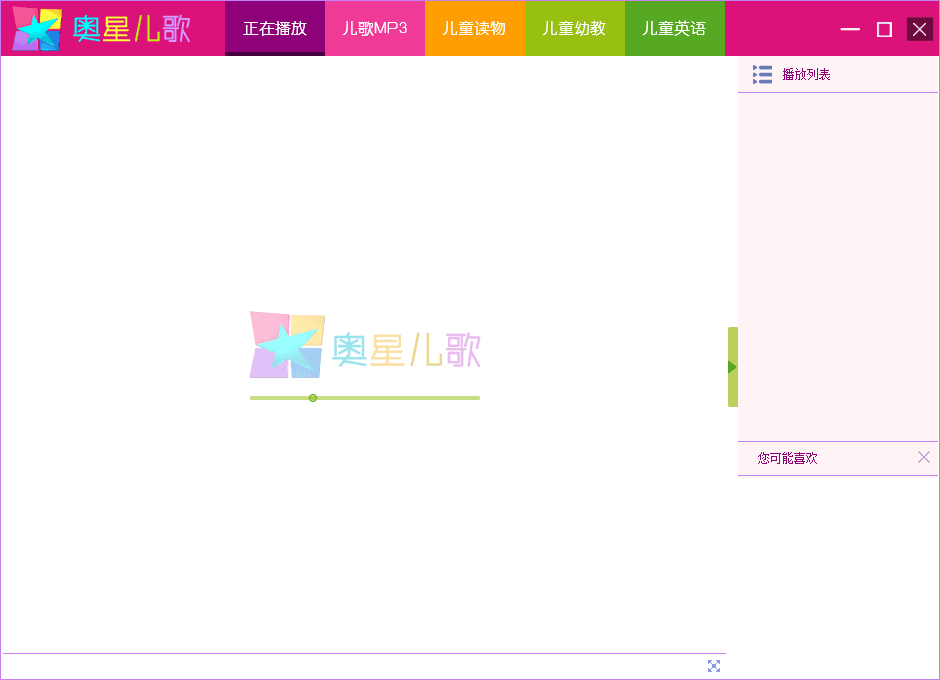The image size is (940, 680).
Task: Switch to the 儿童英语 tab
Action: (x=675, y=29)
